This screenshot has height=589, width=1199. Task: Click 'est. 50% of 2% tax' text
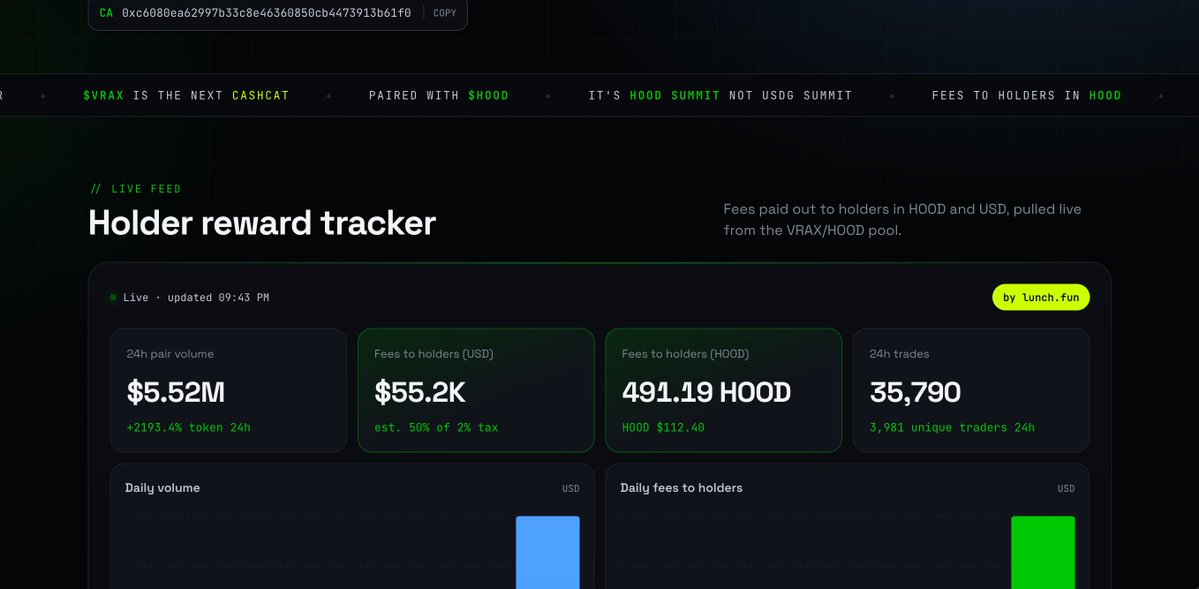pyautogui.click(x=436, y=428)
